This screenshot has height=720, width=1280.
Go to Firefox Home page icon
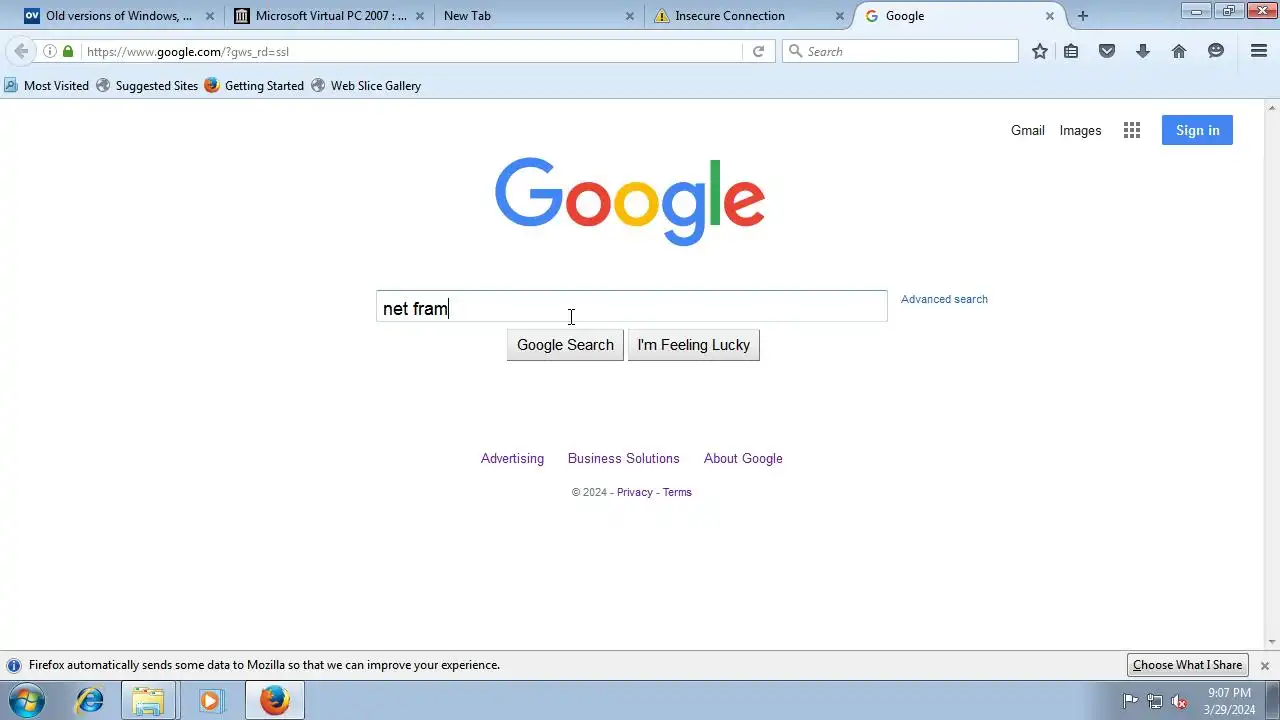coord(1179,51)
